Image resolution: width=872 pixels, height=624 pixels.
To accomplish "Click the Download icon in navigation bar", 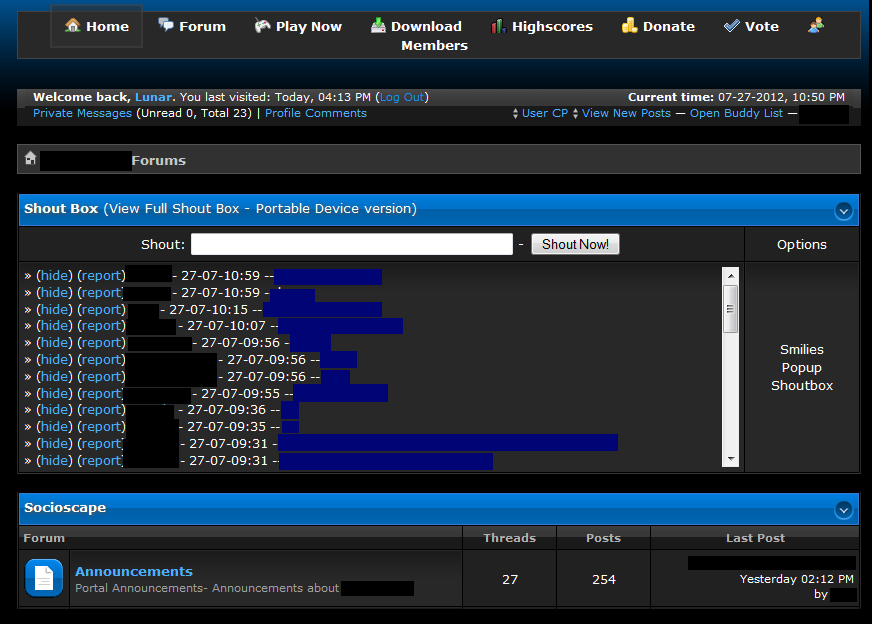I will click(x=378, y=26).
